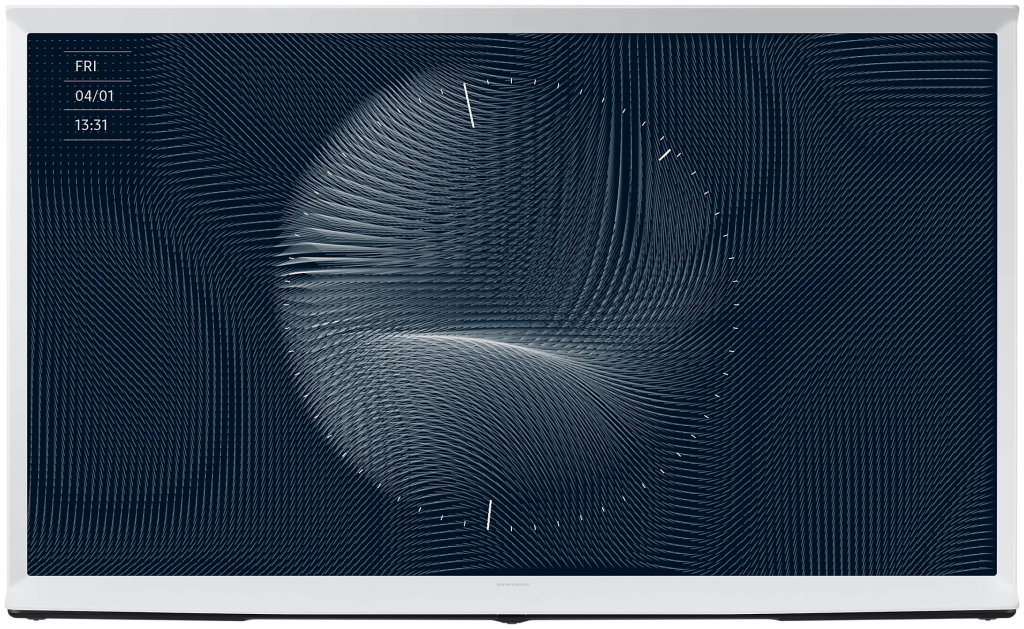Click the divider line between 04/01 and 13:31

[x=97, y=110]
